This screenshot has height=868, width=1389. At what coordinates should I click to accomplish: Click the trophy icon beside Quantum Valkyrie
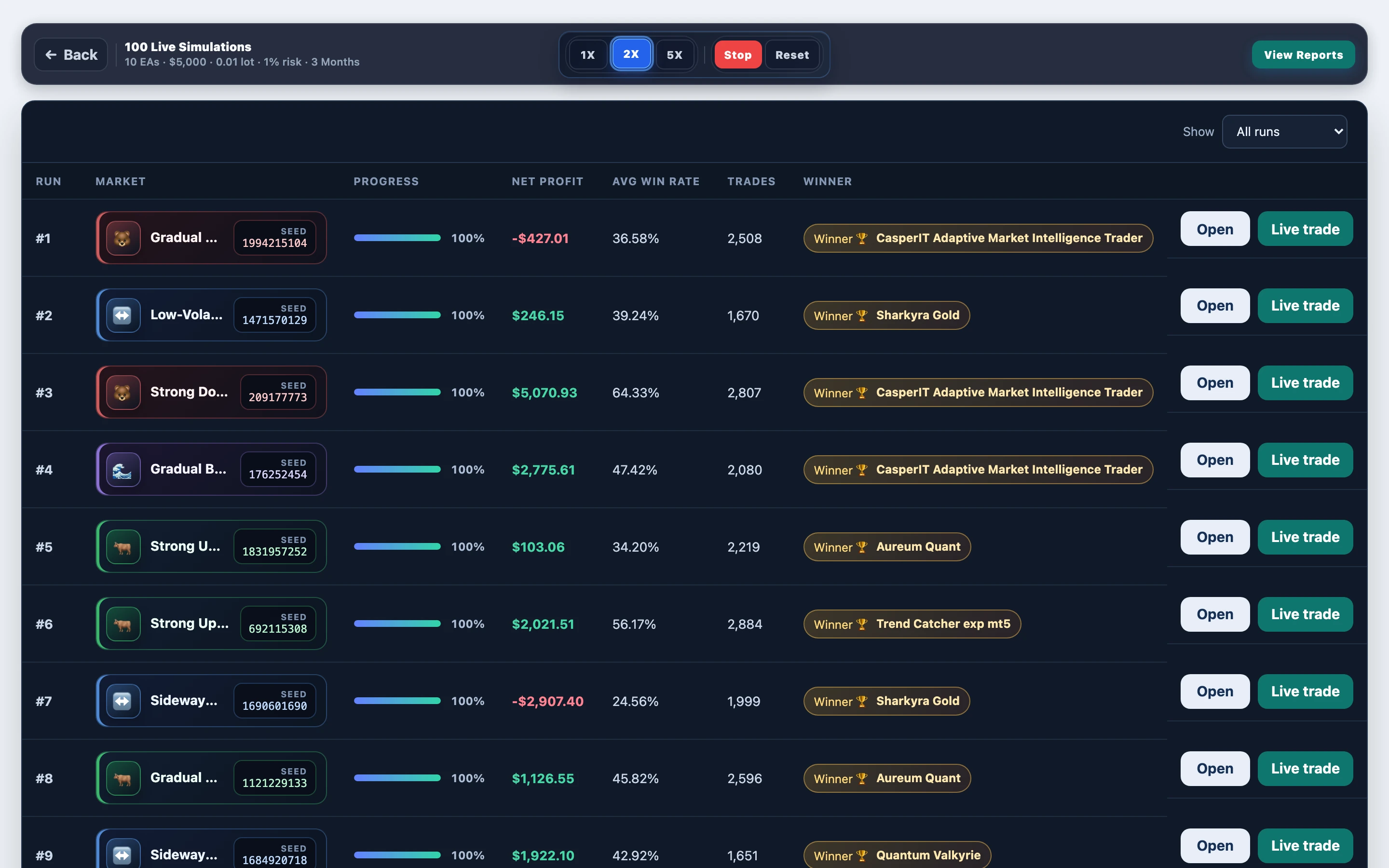click(861, 855)
